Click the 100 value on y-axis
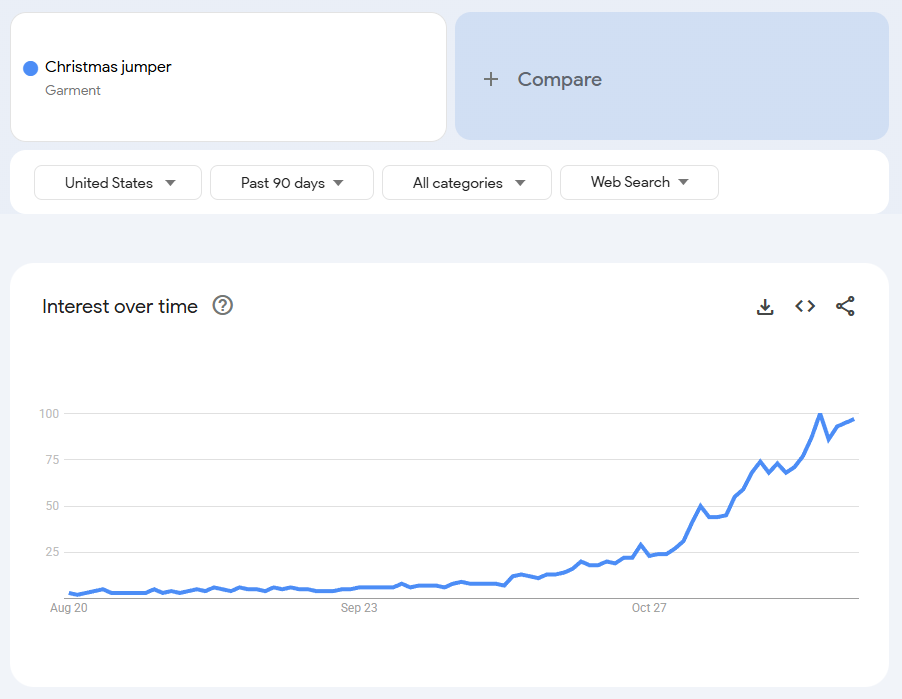902x699 pixels. coord(49,414)
